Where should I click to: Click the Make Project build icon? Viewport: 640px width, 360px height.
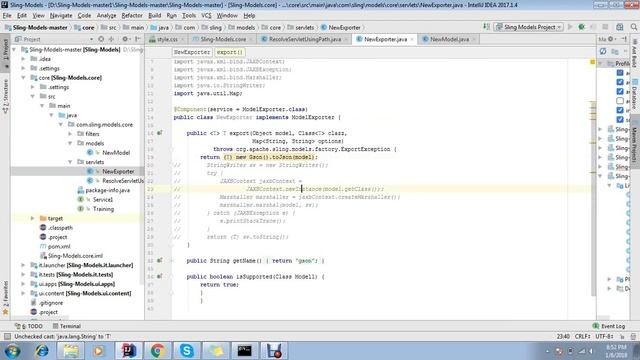(x=486, y=27)
